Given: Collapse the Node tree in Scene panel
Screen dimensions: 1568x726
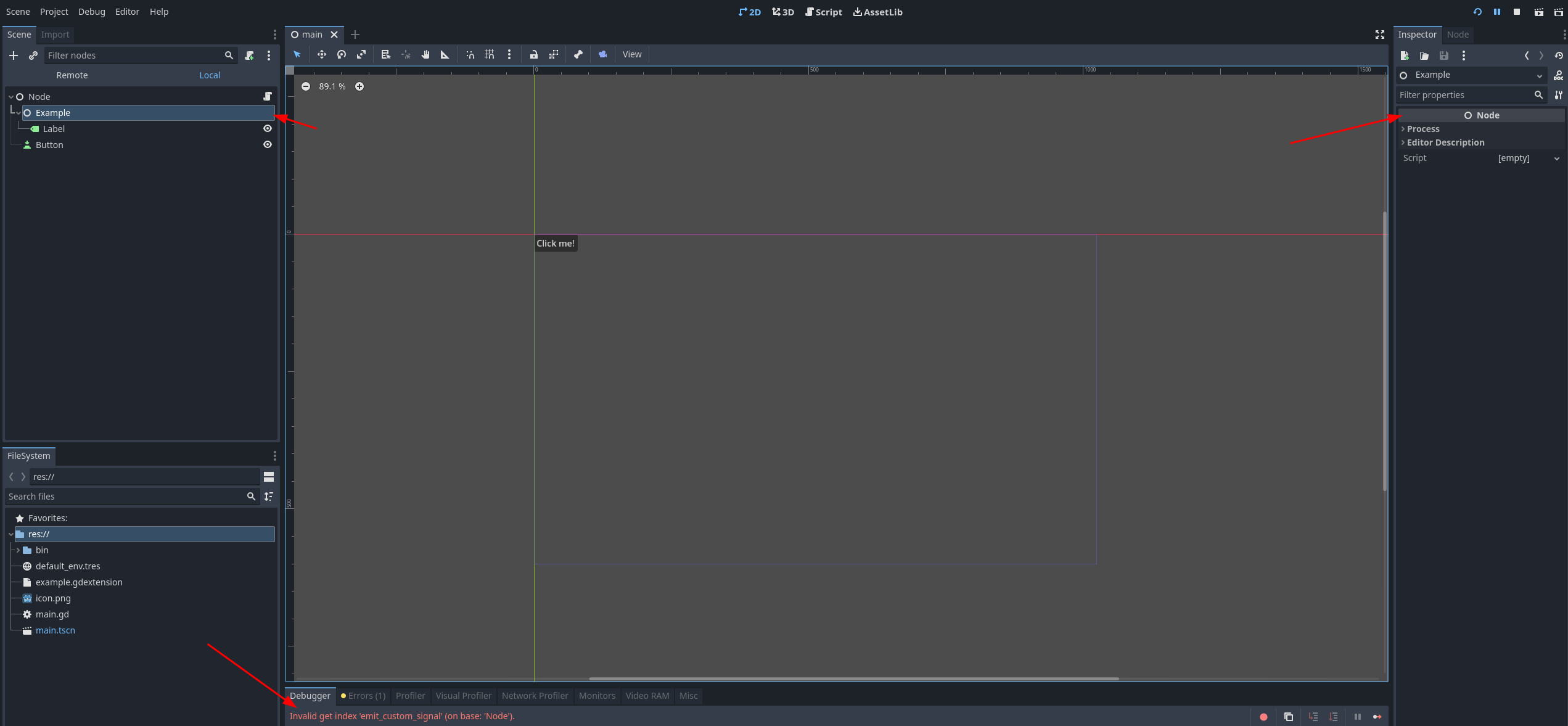Looking at the screenshot, I should pos(10,96).
